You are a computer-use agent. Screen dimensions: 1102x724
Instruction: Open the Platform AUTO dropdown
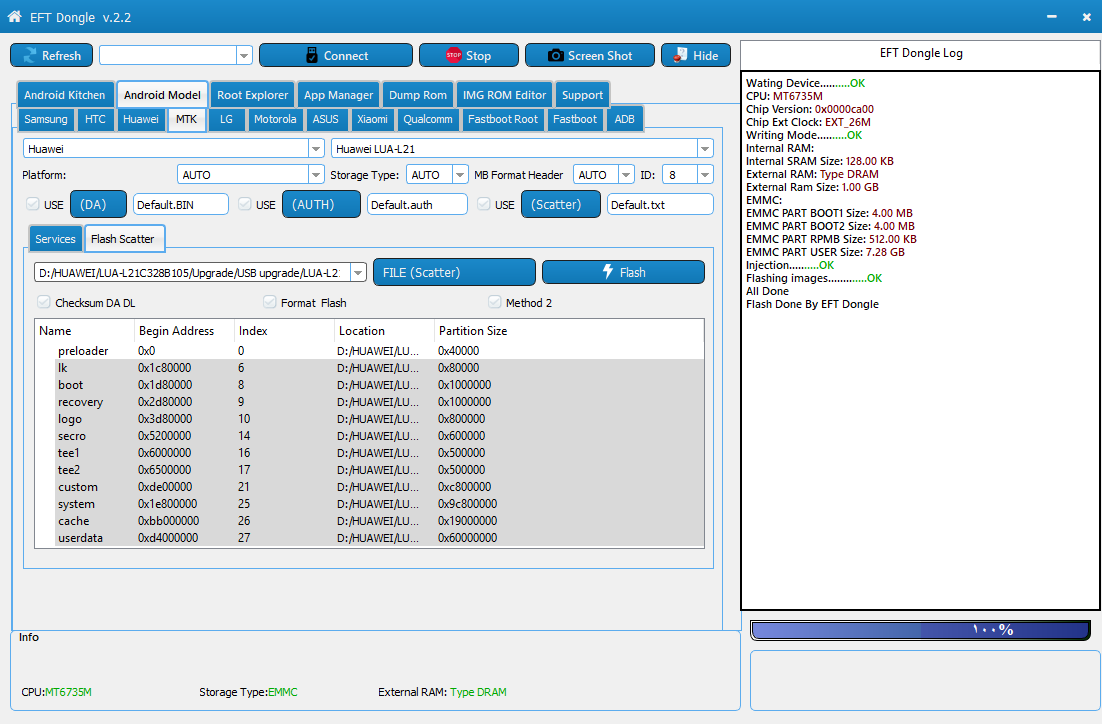tap(316, 174)
